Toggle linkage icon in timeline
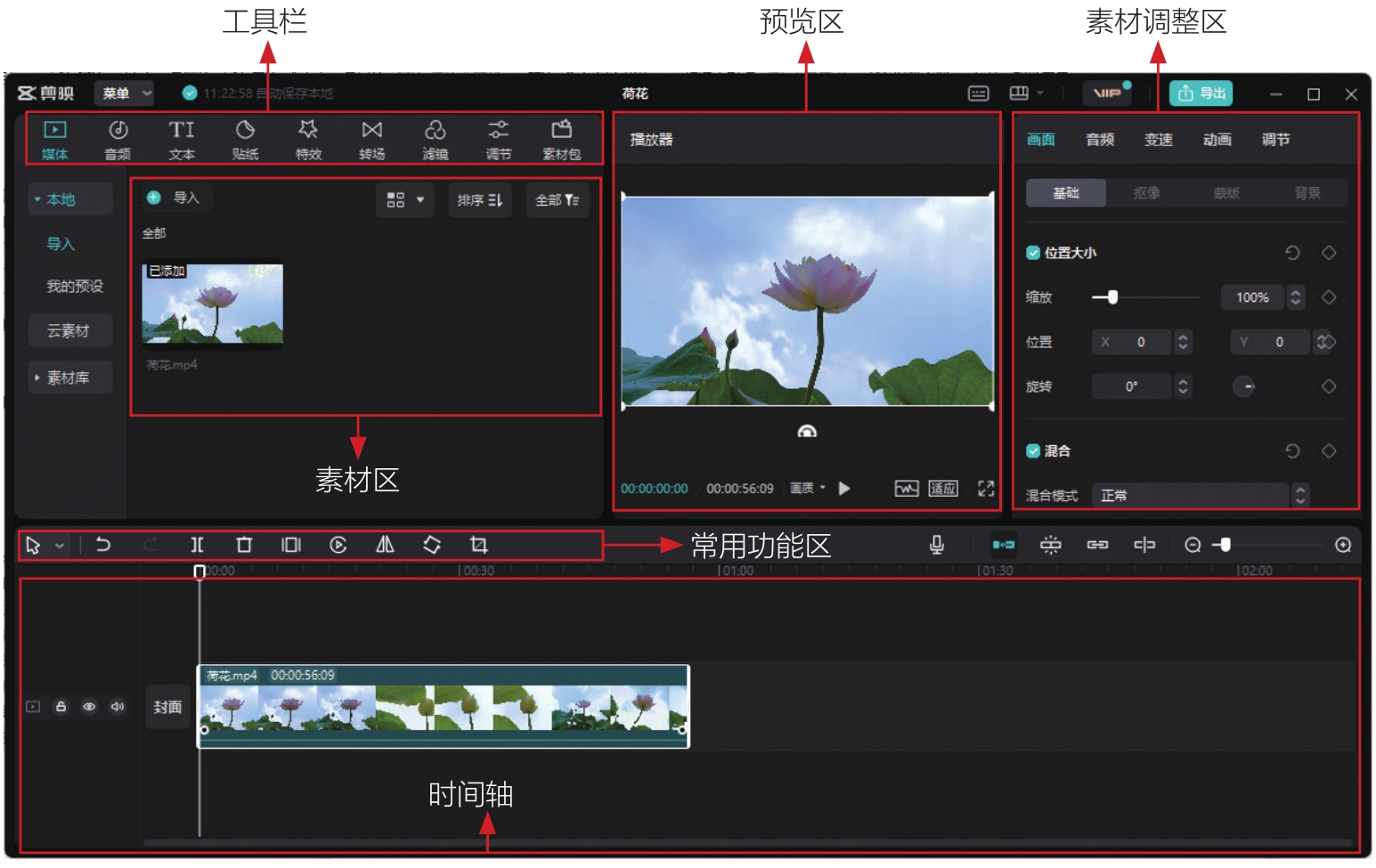 1097,545
